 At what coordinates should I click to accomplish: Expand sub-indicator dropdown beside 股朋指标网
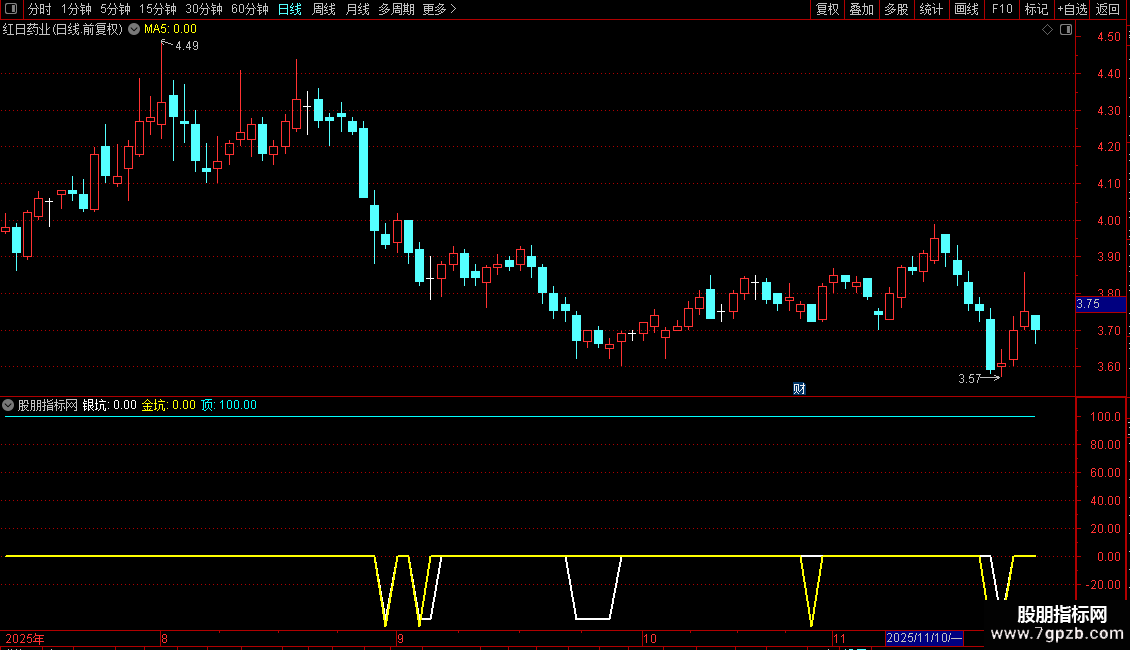(8, 406)
